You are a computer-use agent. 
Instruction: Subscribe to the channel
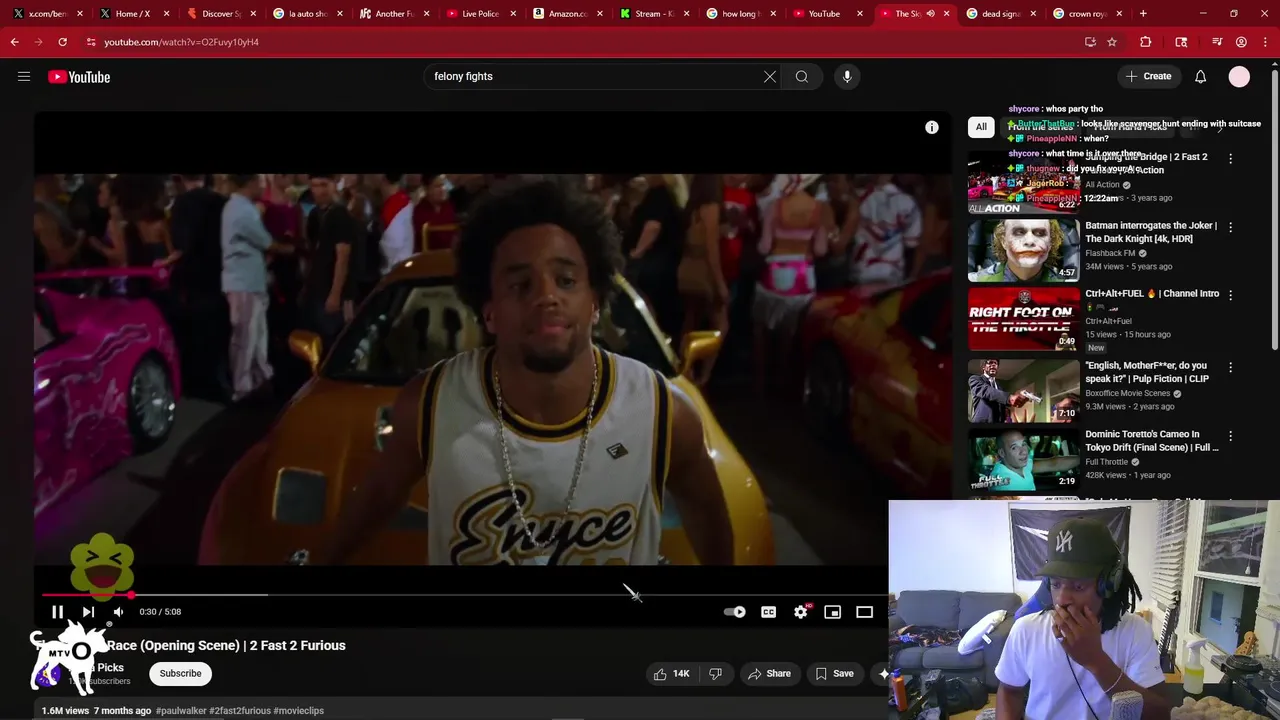pyautogui.click(x=180, y=673)
